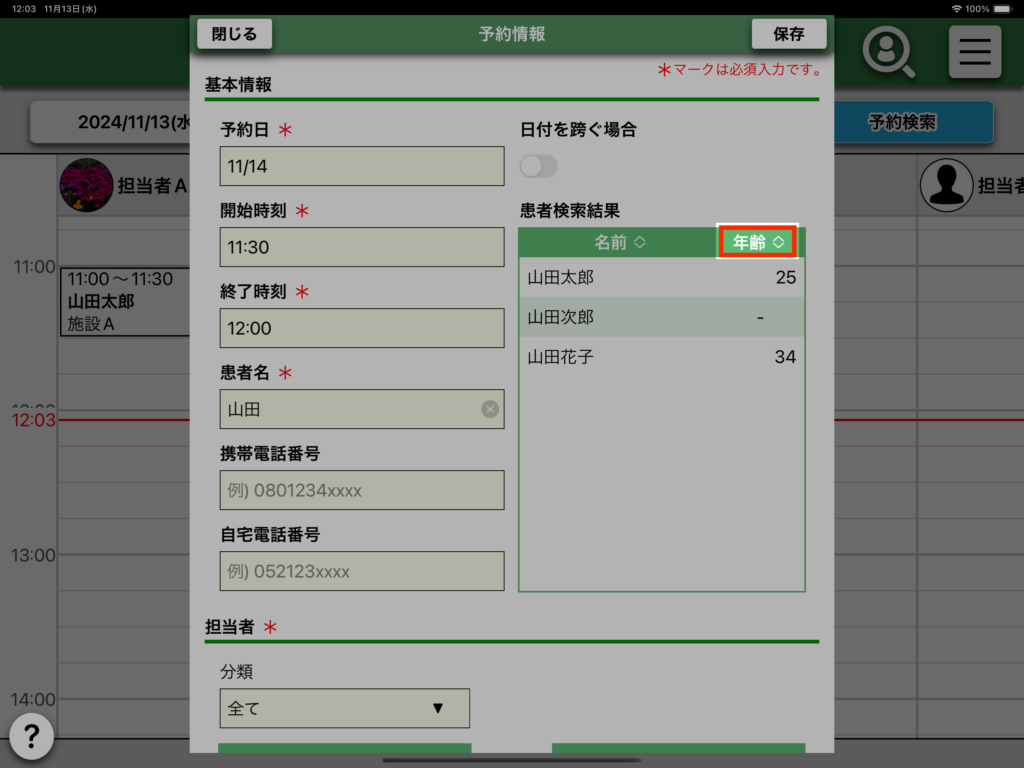
Task: Clear the patient name field with X icon
Action: click(x=489, y=409)
